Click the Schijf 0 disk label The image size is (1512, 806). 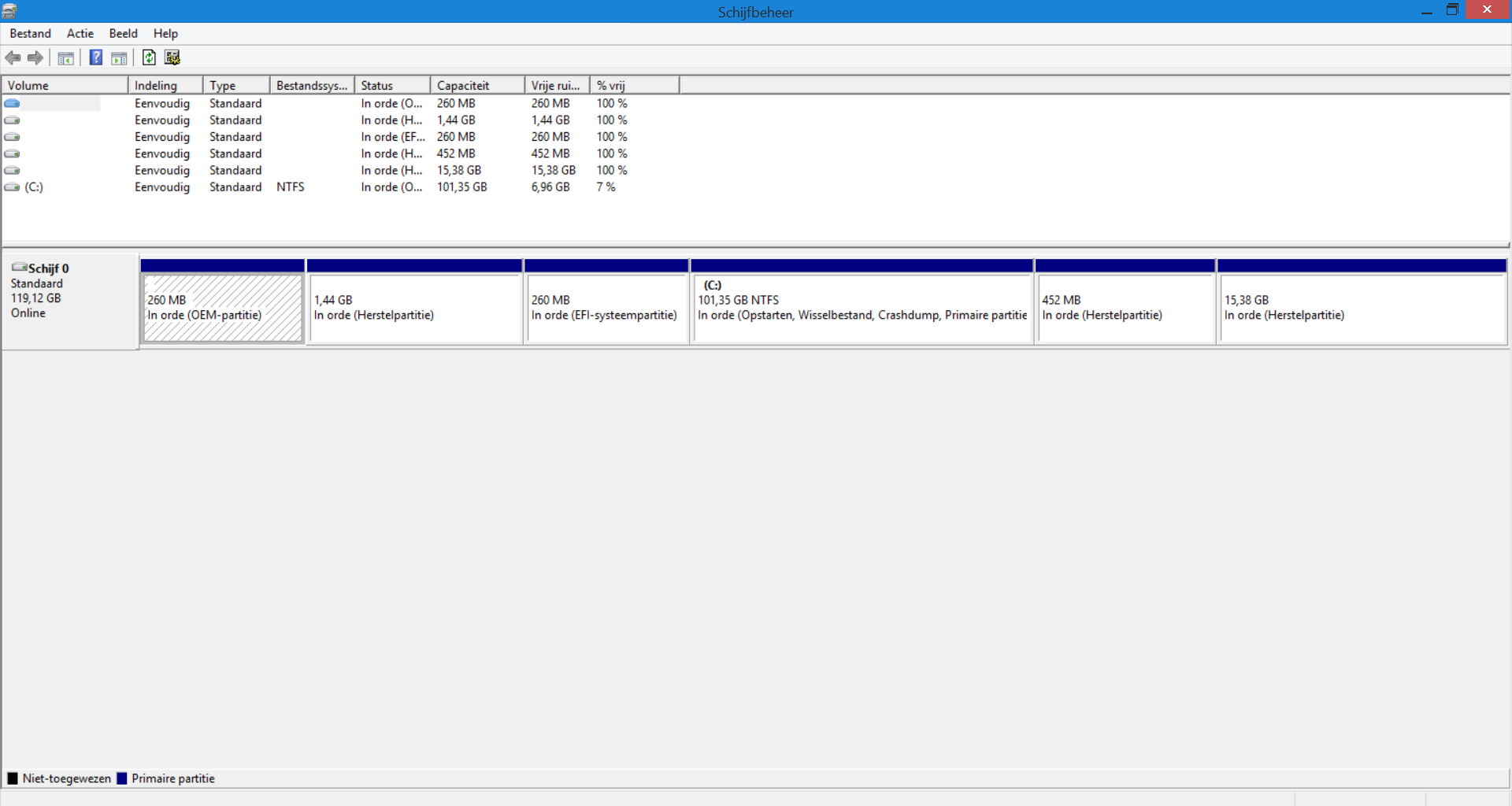[x=49, y=268]
